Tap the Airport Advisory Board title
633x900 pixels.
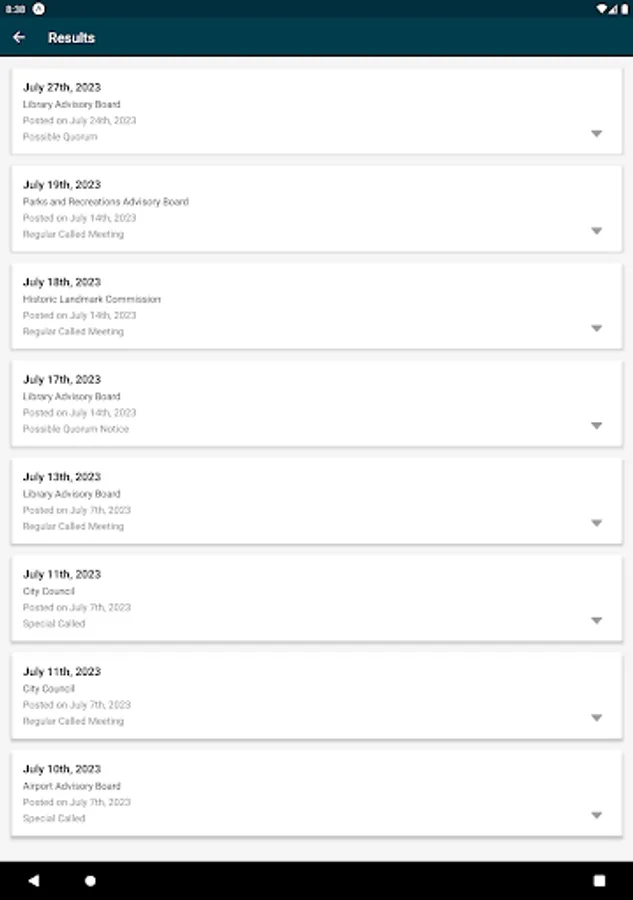71,786
